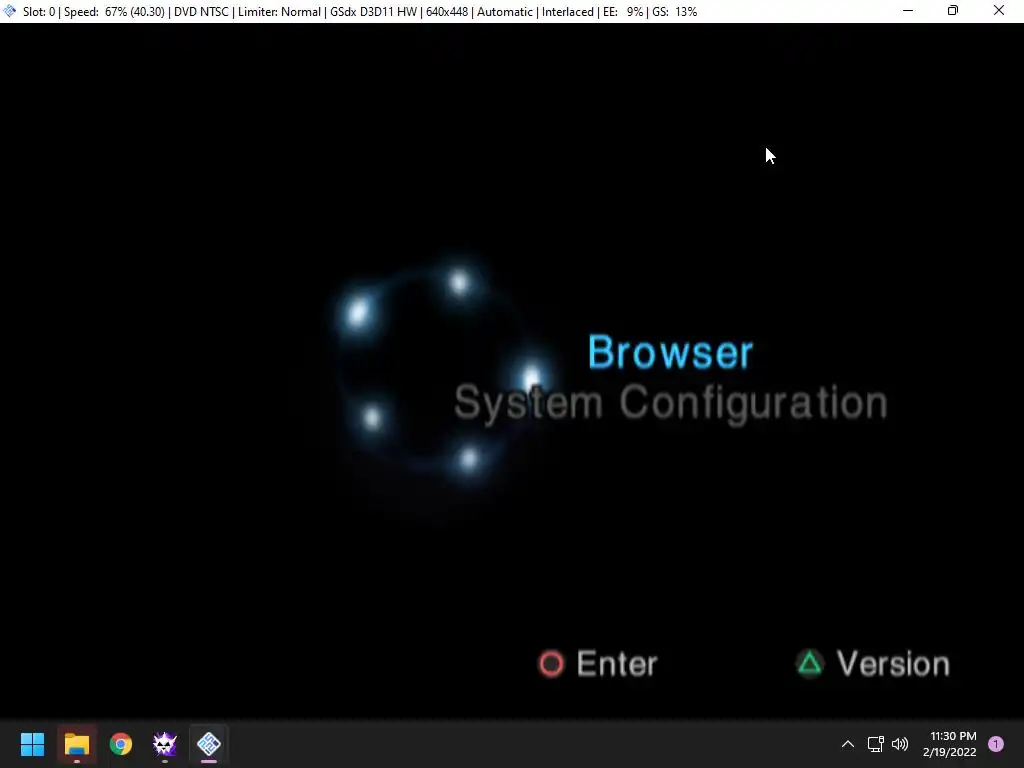Click the title bar speed status text

(x=114, y=12)
